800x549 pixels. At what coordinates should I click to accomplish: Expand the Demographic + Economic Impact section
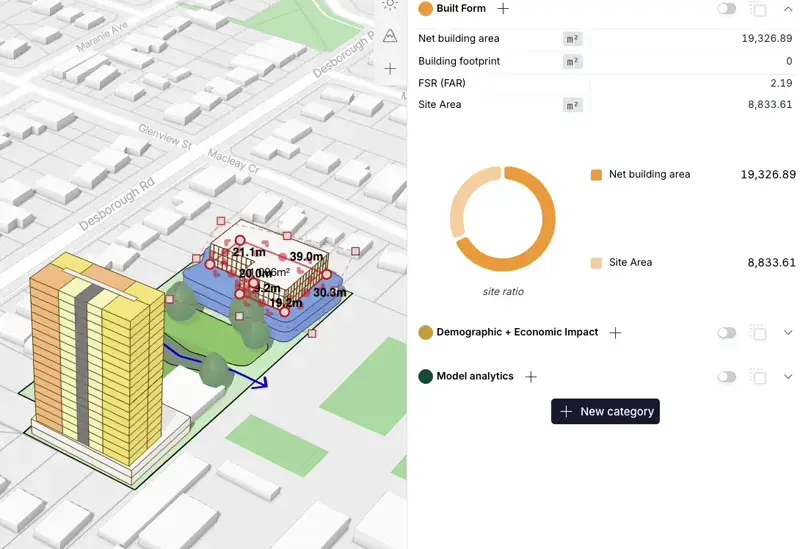(x=788, y=333)
